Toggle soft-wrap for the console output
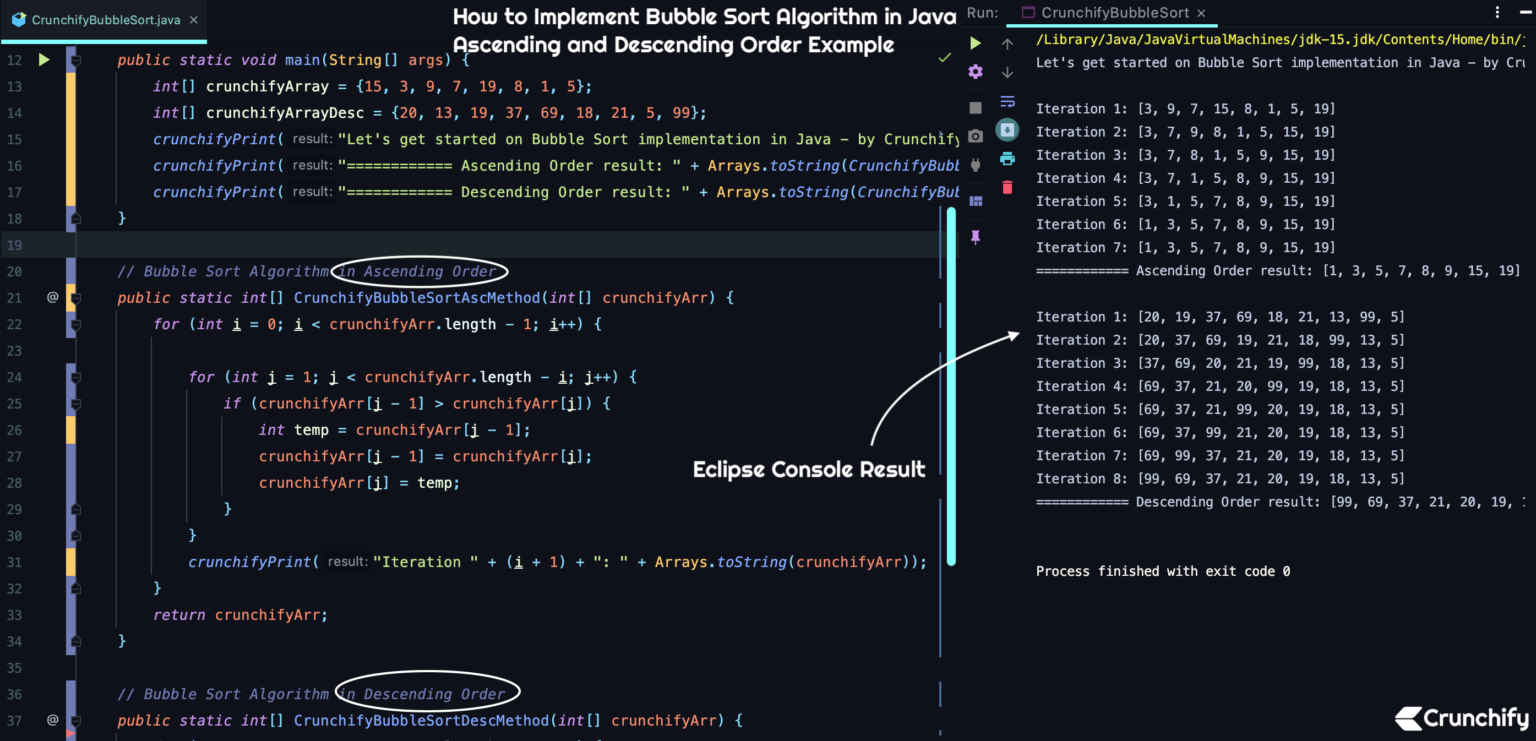Screen dimensions: 1536x741 click(1007, 101)
